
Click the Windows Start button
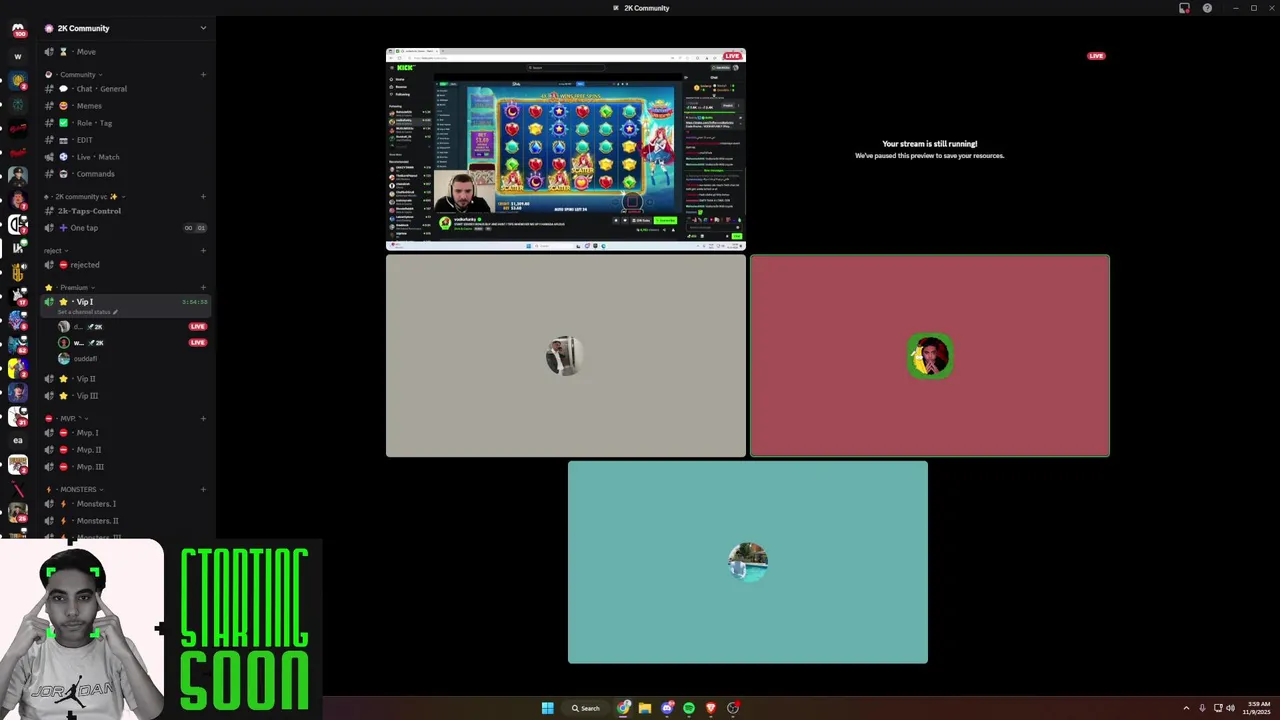547,708
